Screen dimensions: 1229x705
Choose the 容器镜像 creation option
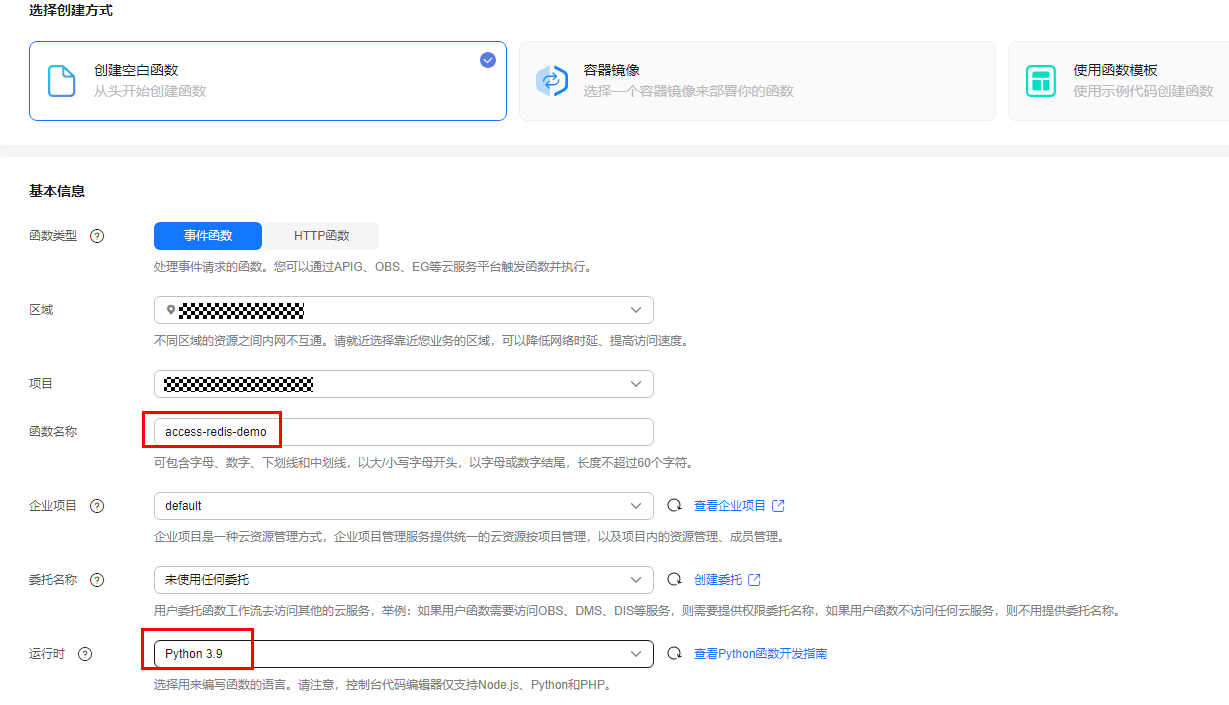(756, 81)
